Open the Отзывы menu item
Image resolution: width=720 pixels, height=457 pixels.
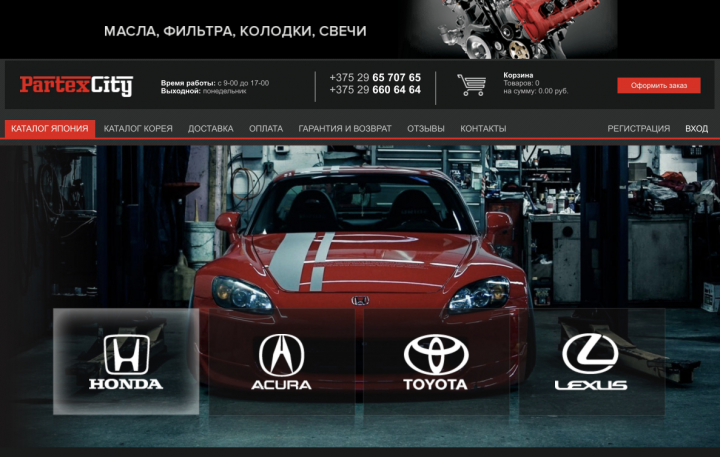click(x=426, y=129)
